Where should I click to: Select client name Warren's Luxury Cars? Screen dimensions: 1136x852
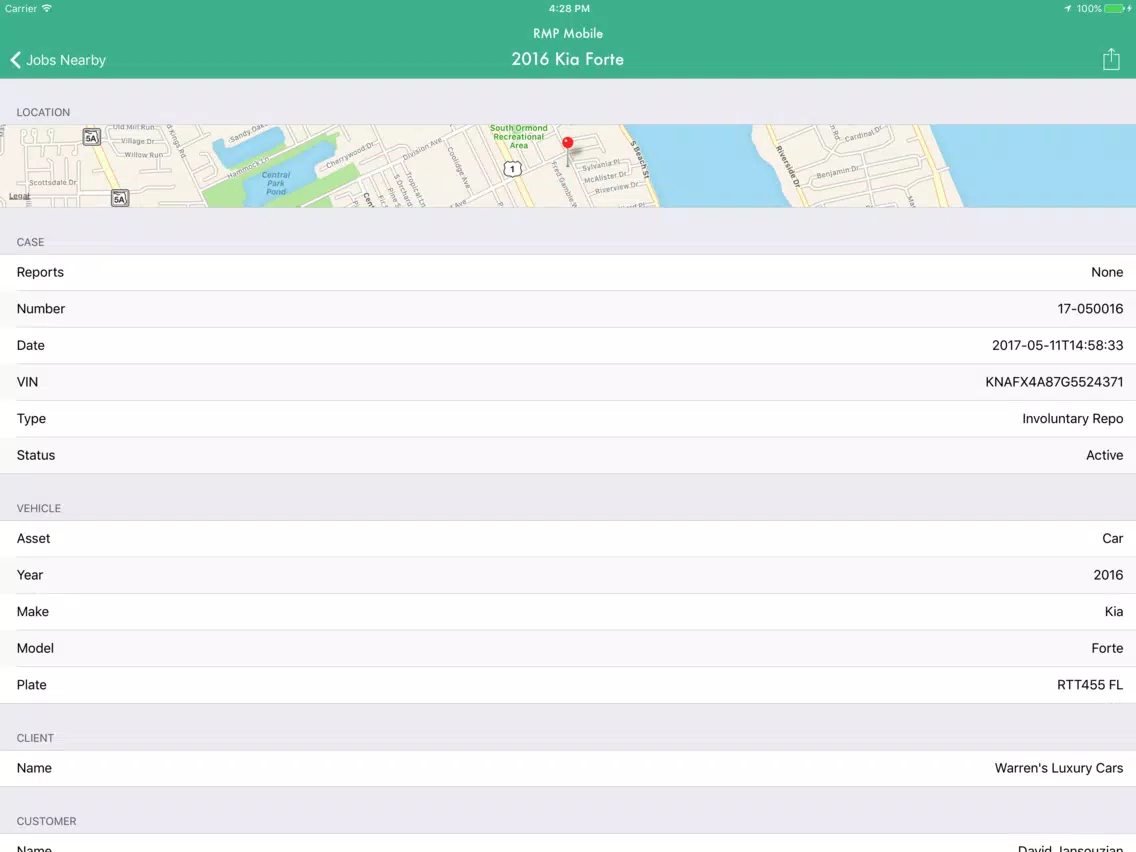(568, 768)
